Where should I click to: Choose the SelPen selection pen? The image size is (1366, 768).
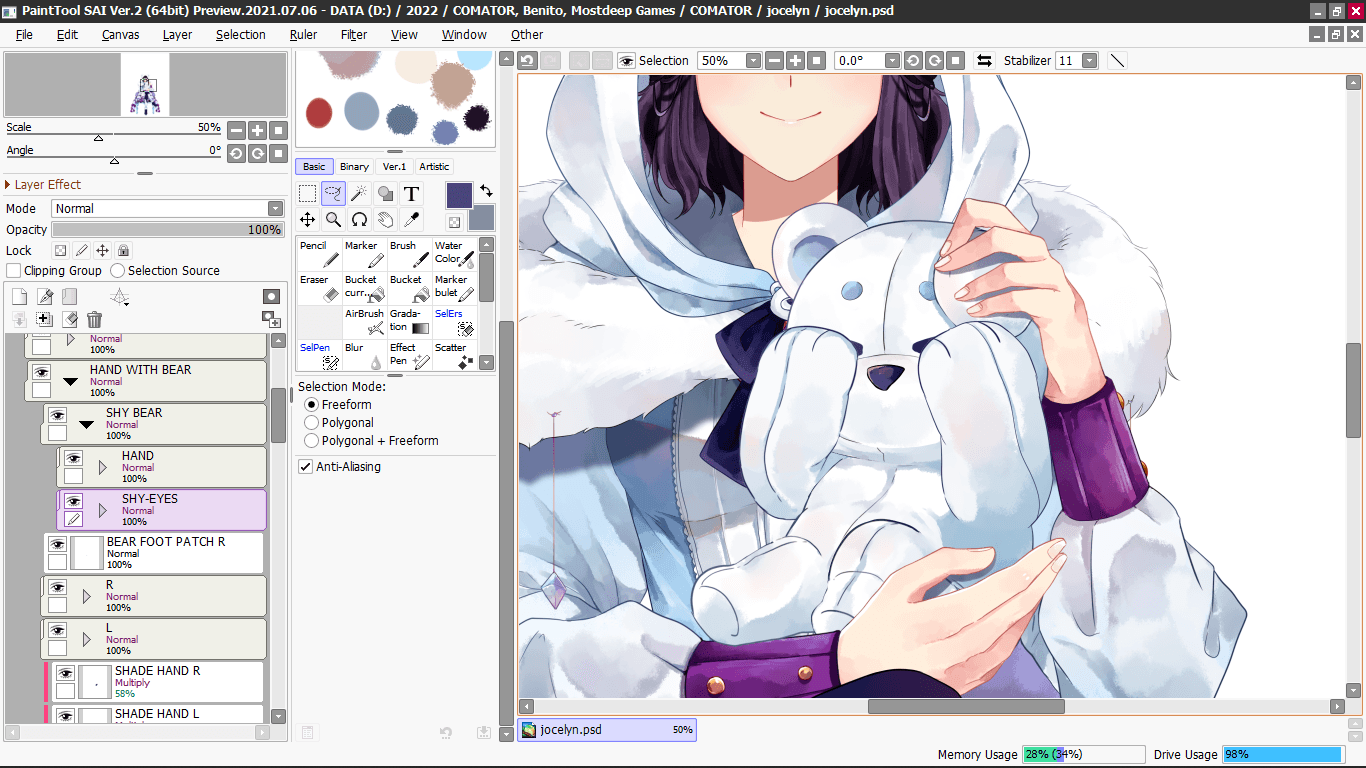[x=319, y=356]
